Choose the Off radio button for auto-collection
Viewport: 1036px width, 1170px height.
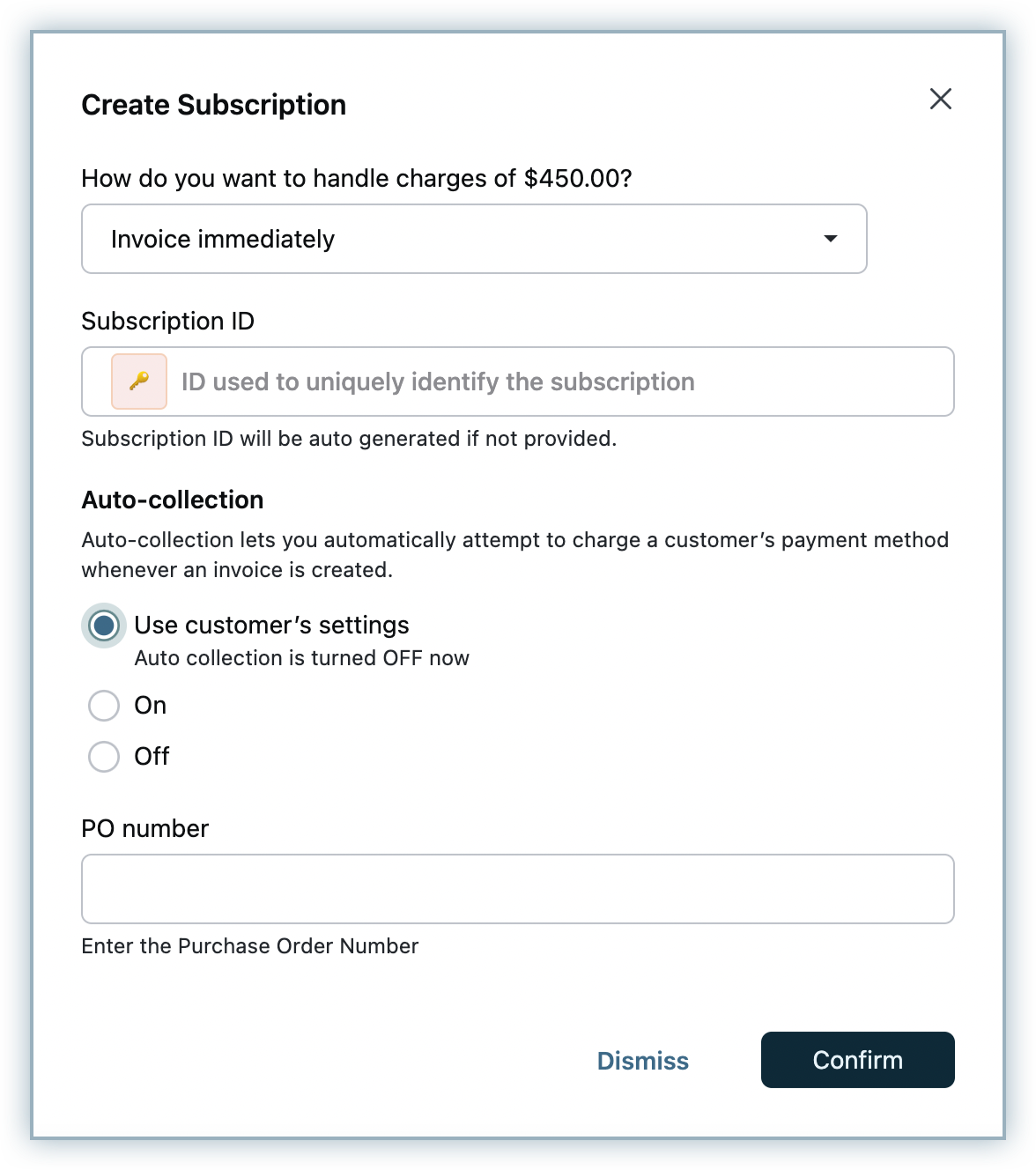click(104, 757)
